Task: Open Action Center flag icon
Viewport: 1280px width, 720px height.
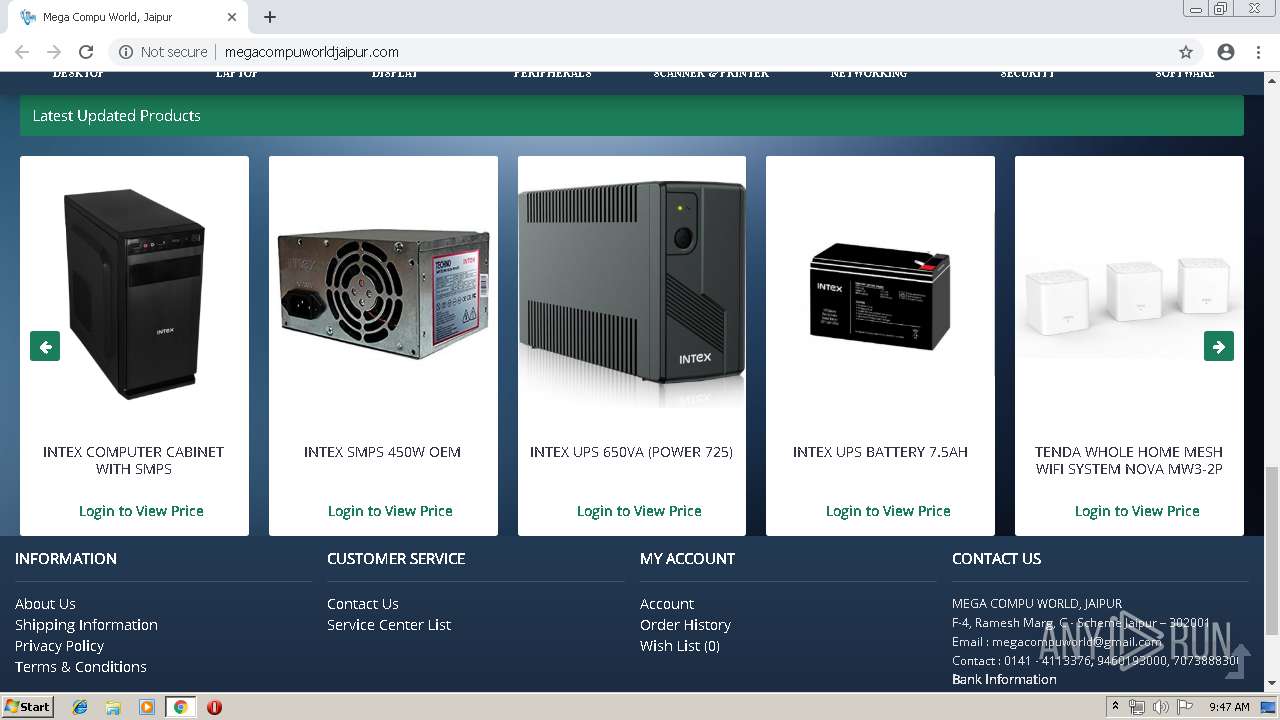Action: [x=1185, y=707]
